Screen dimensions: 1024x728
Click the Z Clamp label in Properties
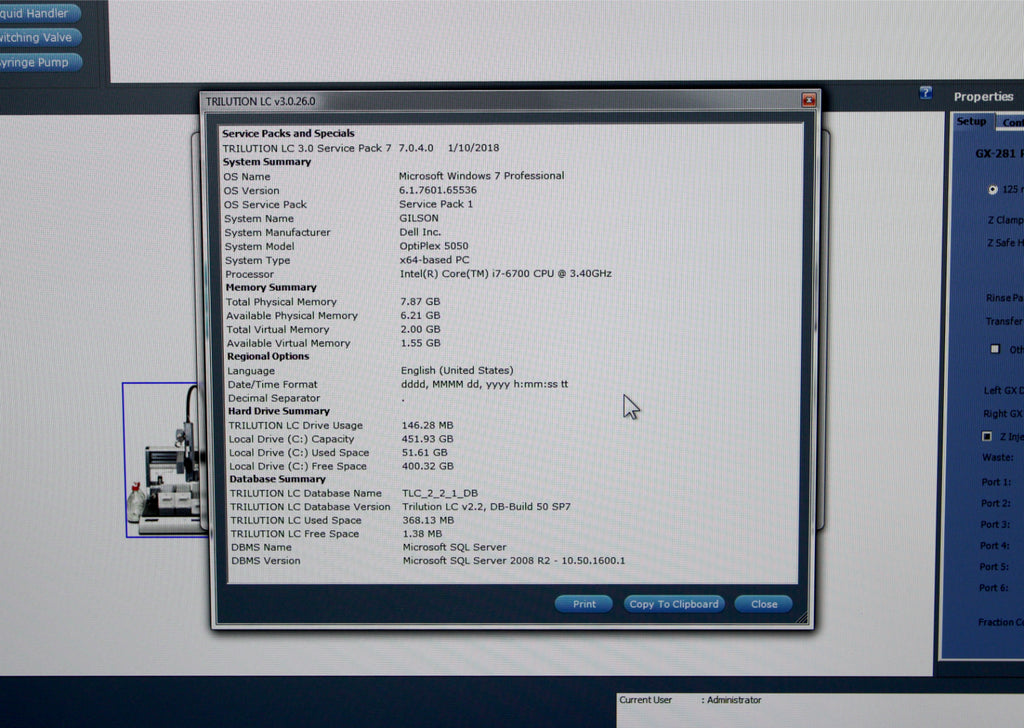point(1005,220)
